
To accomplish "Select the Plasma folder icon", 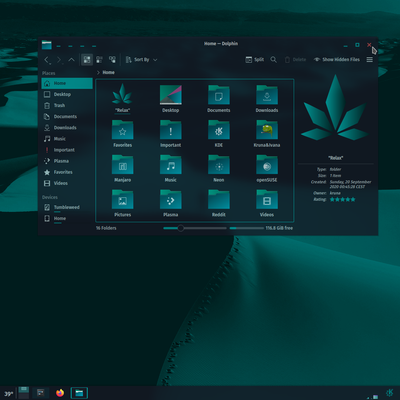I will (x=171, y=199).
